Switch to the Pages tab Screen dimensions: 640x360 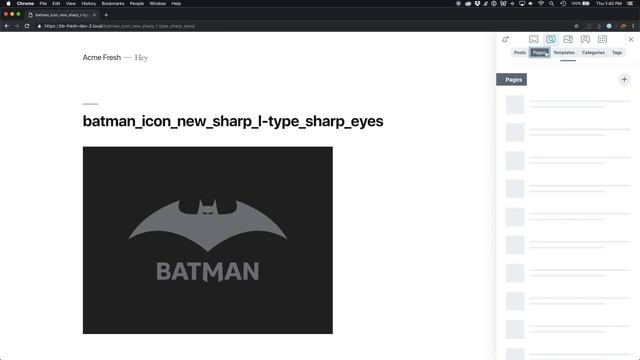click(x=540, y=53)
